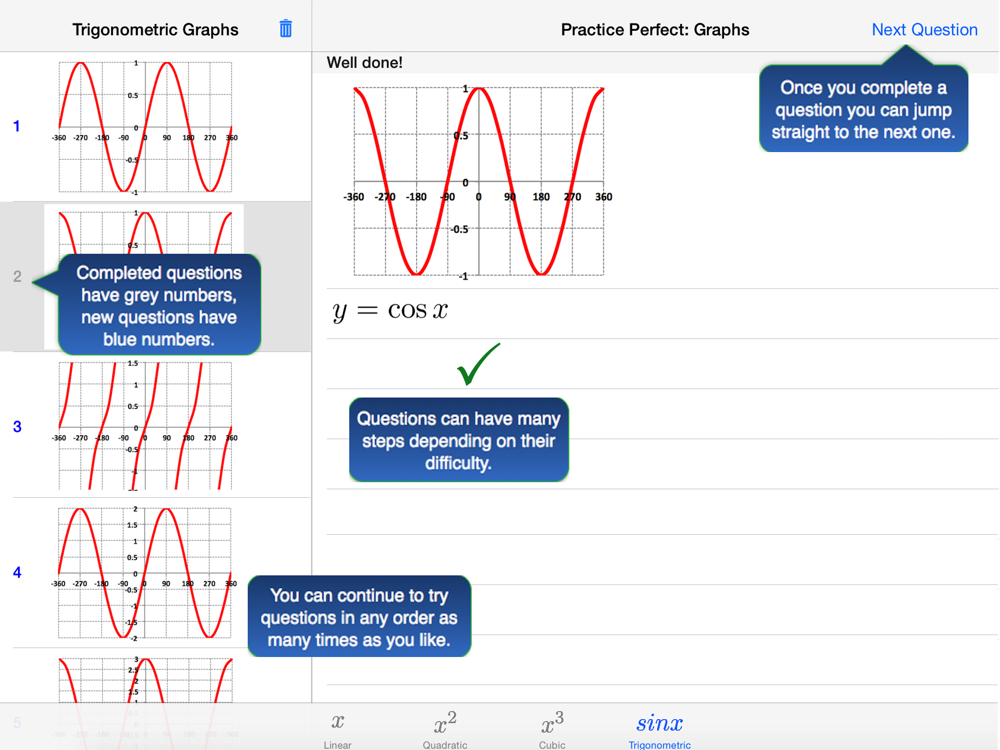Click the blue number 3 label
1000x750 pixels.
(x=17, y=427)
